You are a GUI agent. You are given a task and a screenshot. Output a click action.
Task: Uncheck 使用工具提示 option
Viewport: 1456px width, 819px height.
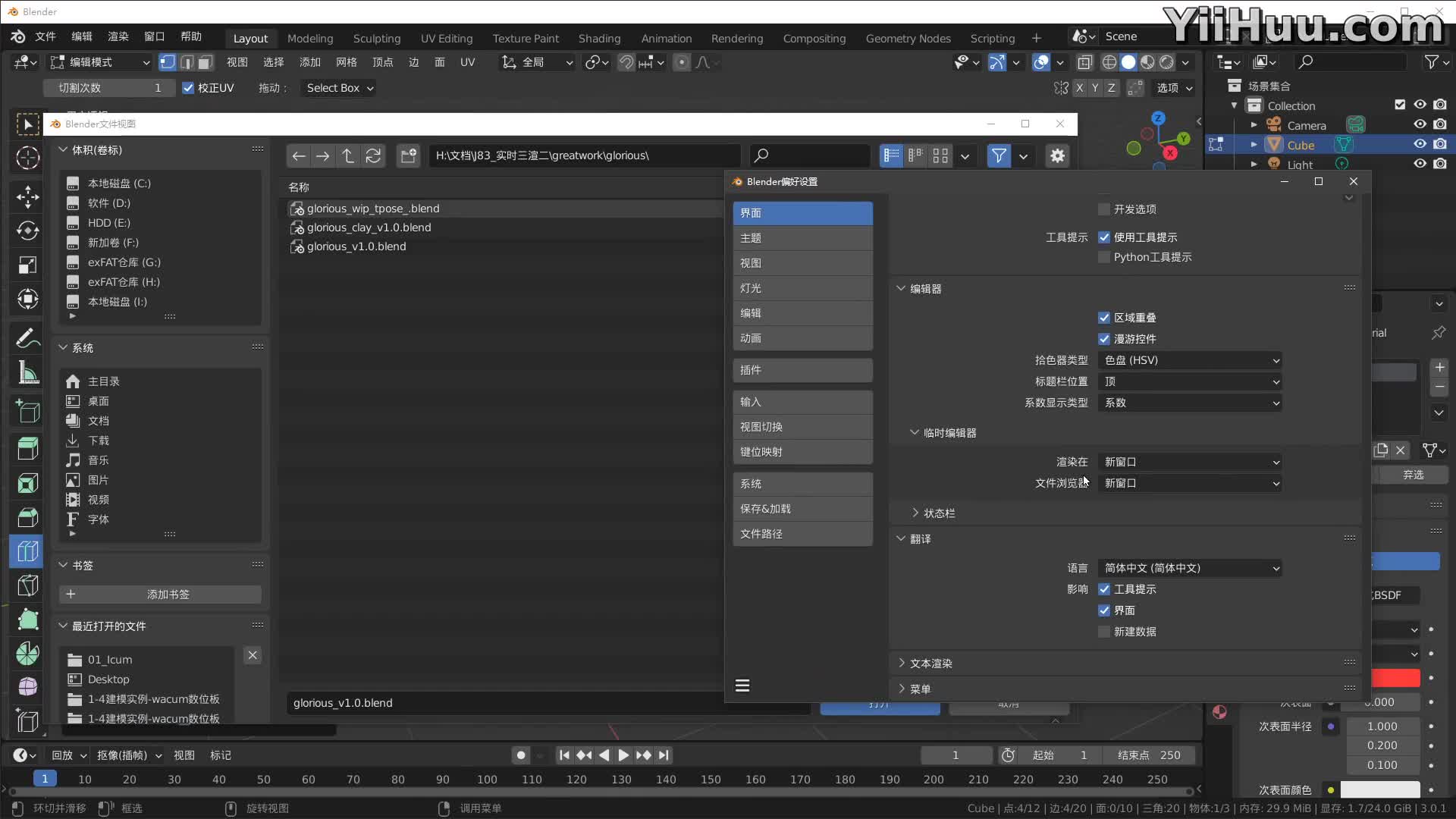point(1104,237)
